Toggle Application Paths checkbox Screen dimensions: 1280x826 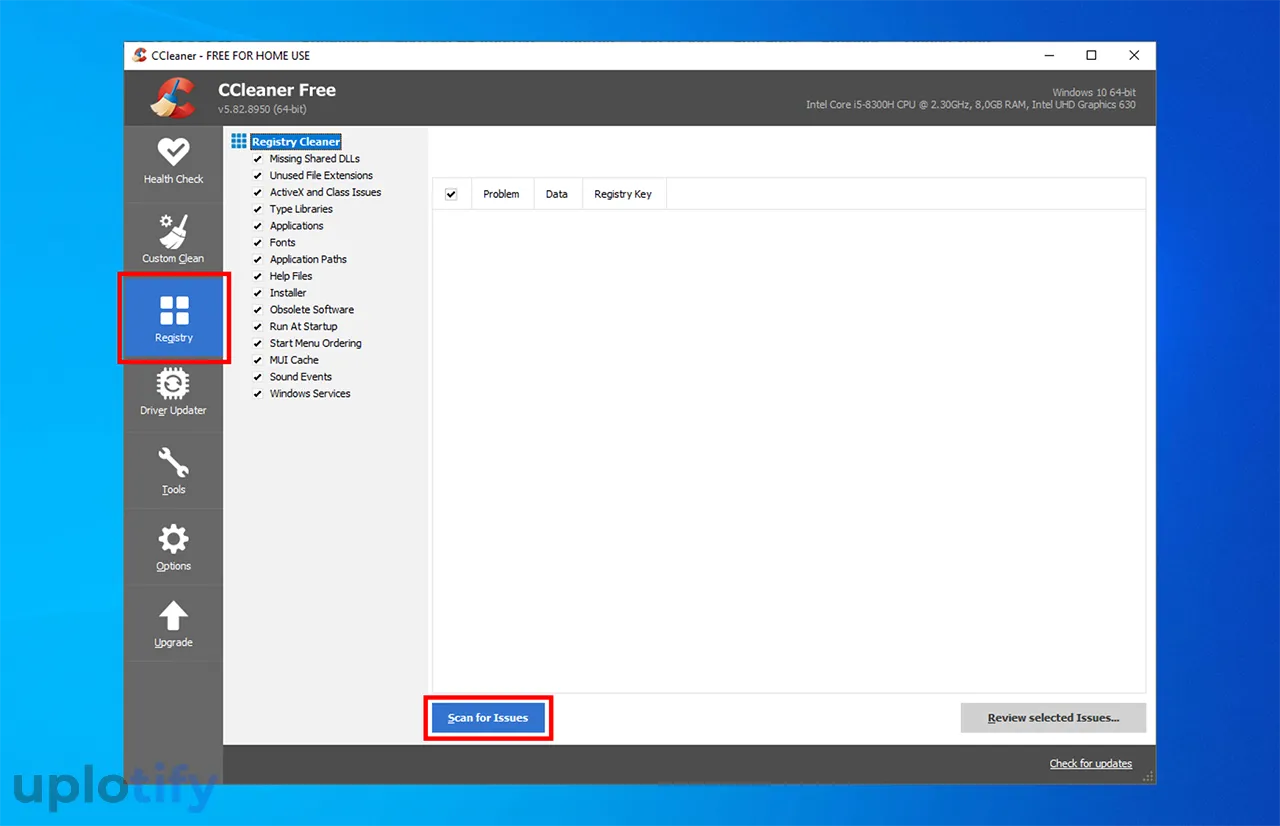click(x=257, y=259)
